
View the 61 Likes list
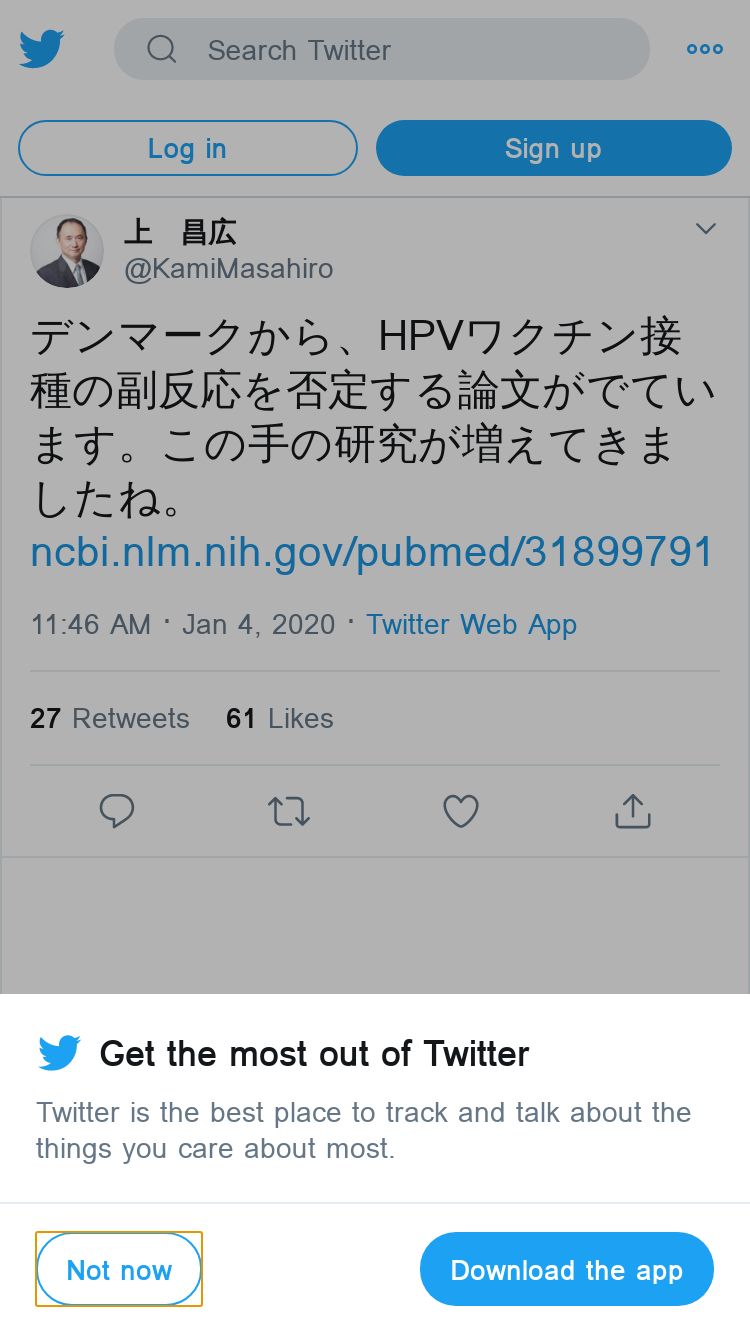[x=280, y=718]
